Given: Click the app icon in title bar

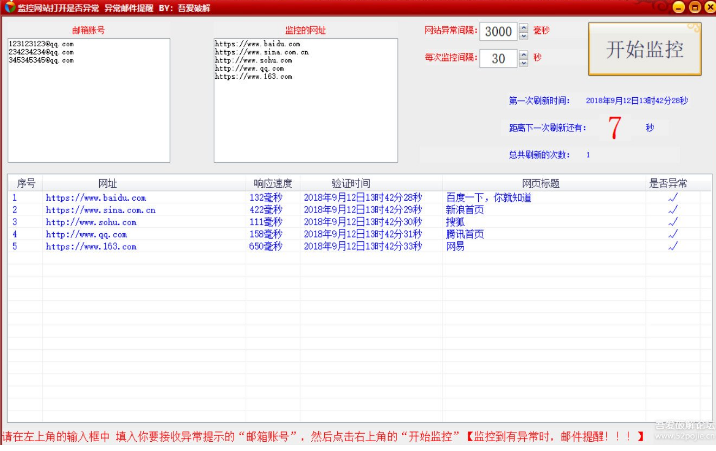Looking at the screenshot, I should click(8, 7).
